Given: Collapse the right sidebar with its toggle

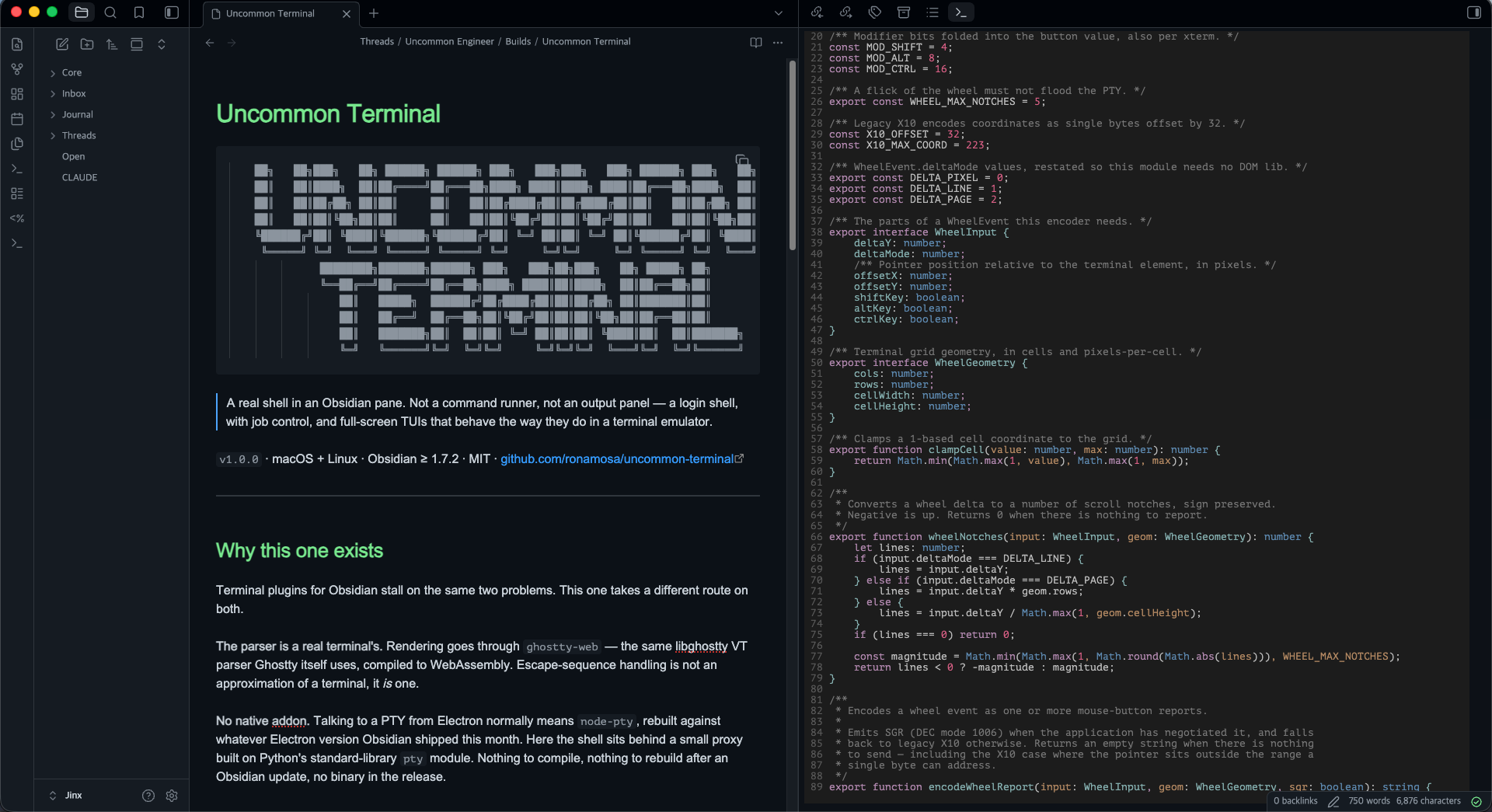Looking at the screenshot, I should point(1473,12).
